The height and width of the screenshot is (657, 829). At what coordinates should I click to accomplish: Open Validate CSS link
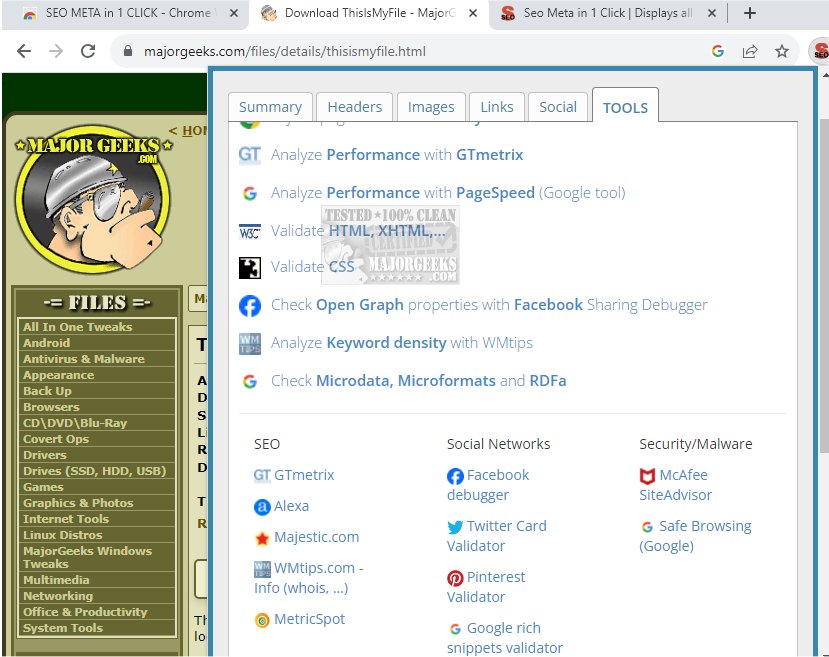point(312,267)
